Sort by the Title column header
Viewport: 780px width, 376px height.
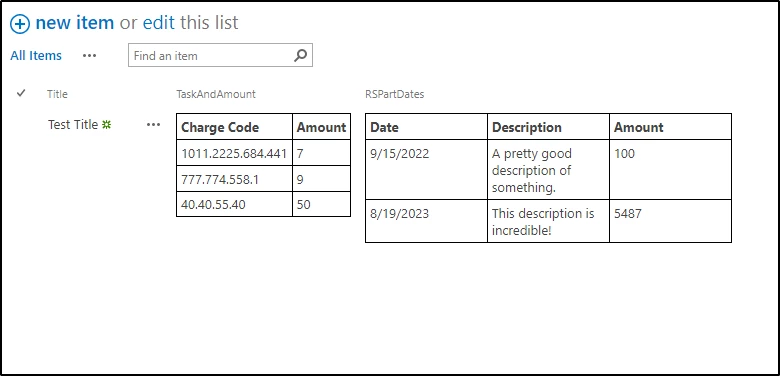tap(57, 94)
